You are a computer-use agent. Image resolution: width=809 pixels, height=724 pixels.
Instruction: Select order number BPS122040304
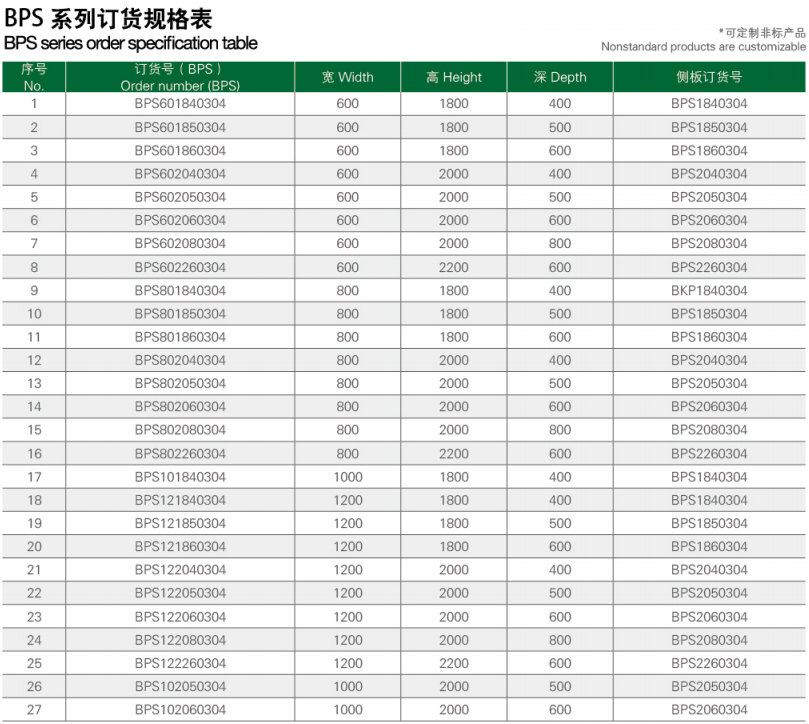[x=180, y=570]
